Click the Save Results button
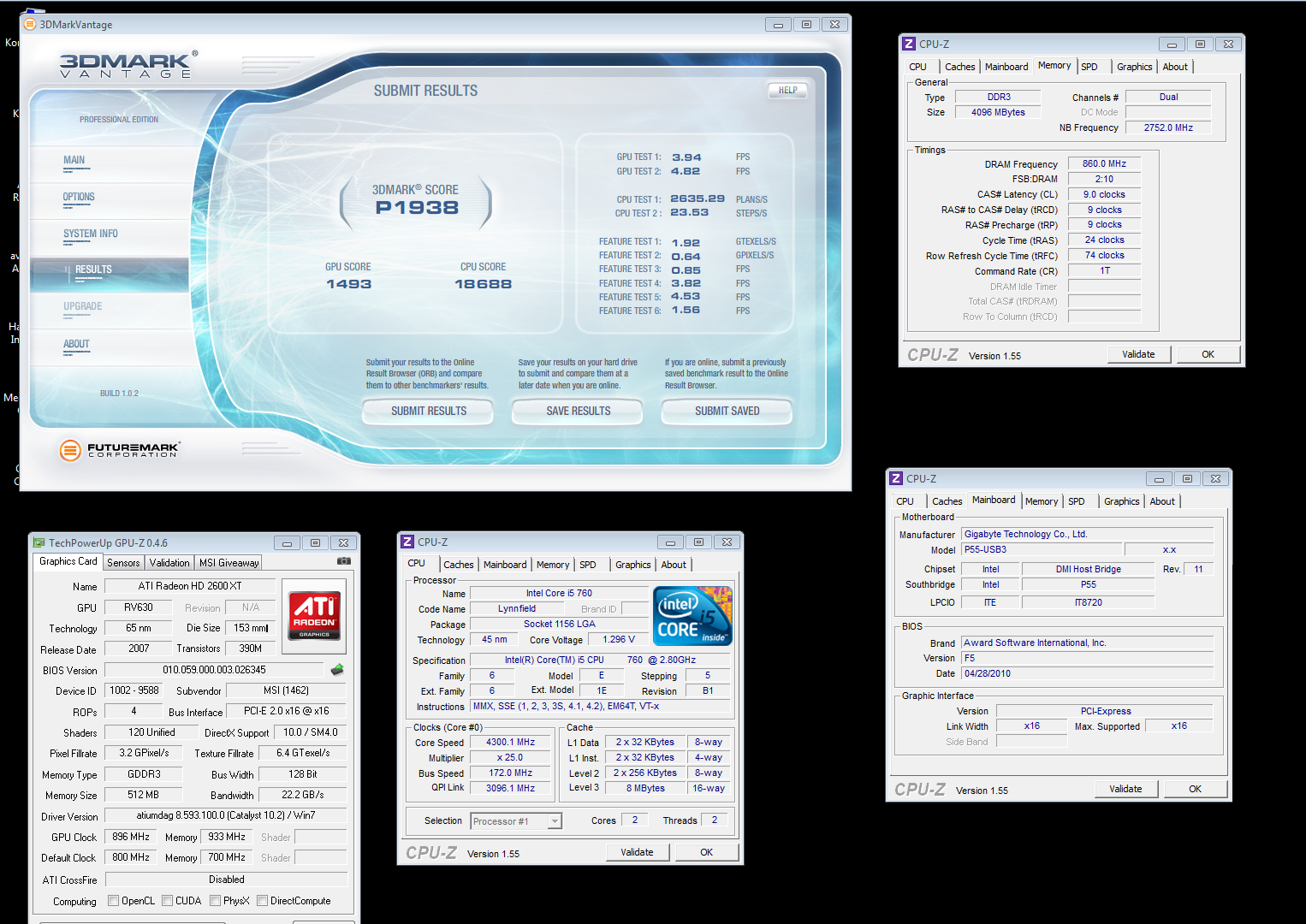Viewport: 1306px width, 924px height. (579, 412)
